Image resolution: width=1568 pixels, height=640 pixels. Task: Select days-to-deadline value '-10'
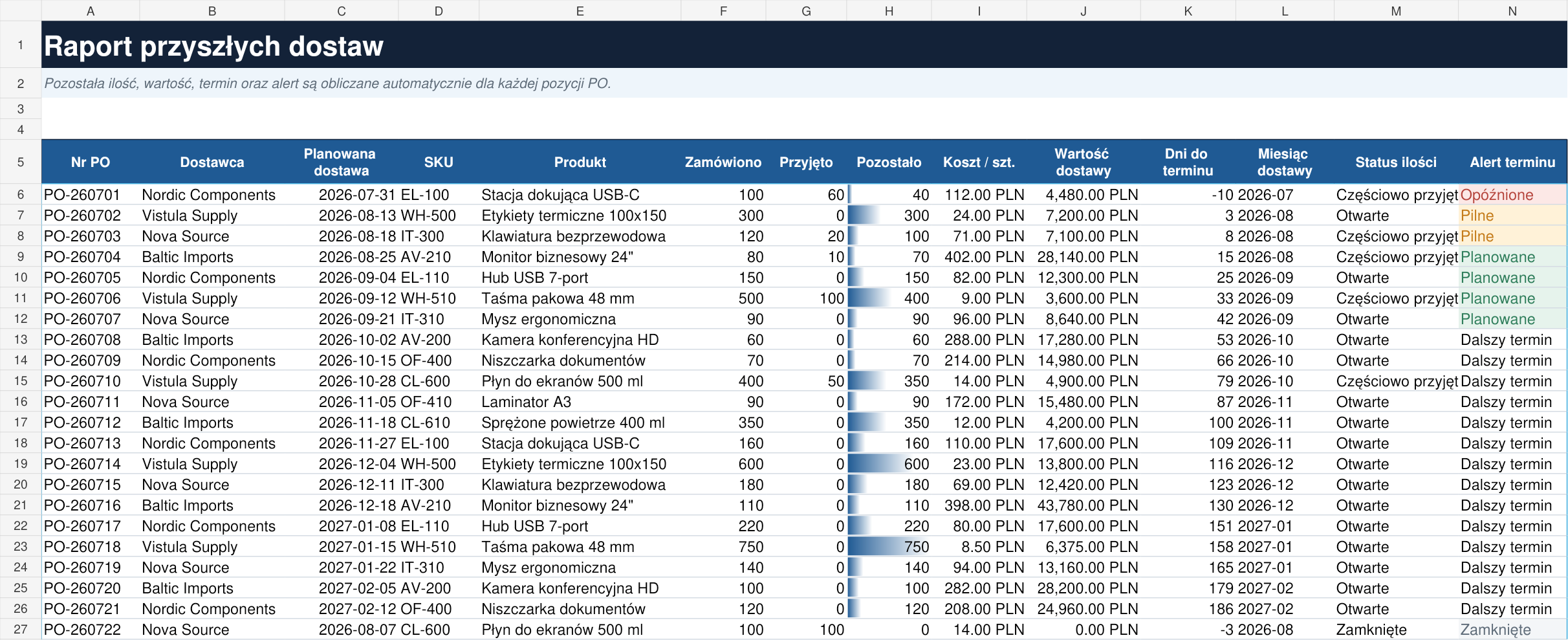pos(1188,195)
